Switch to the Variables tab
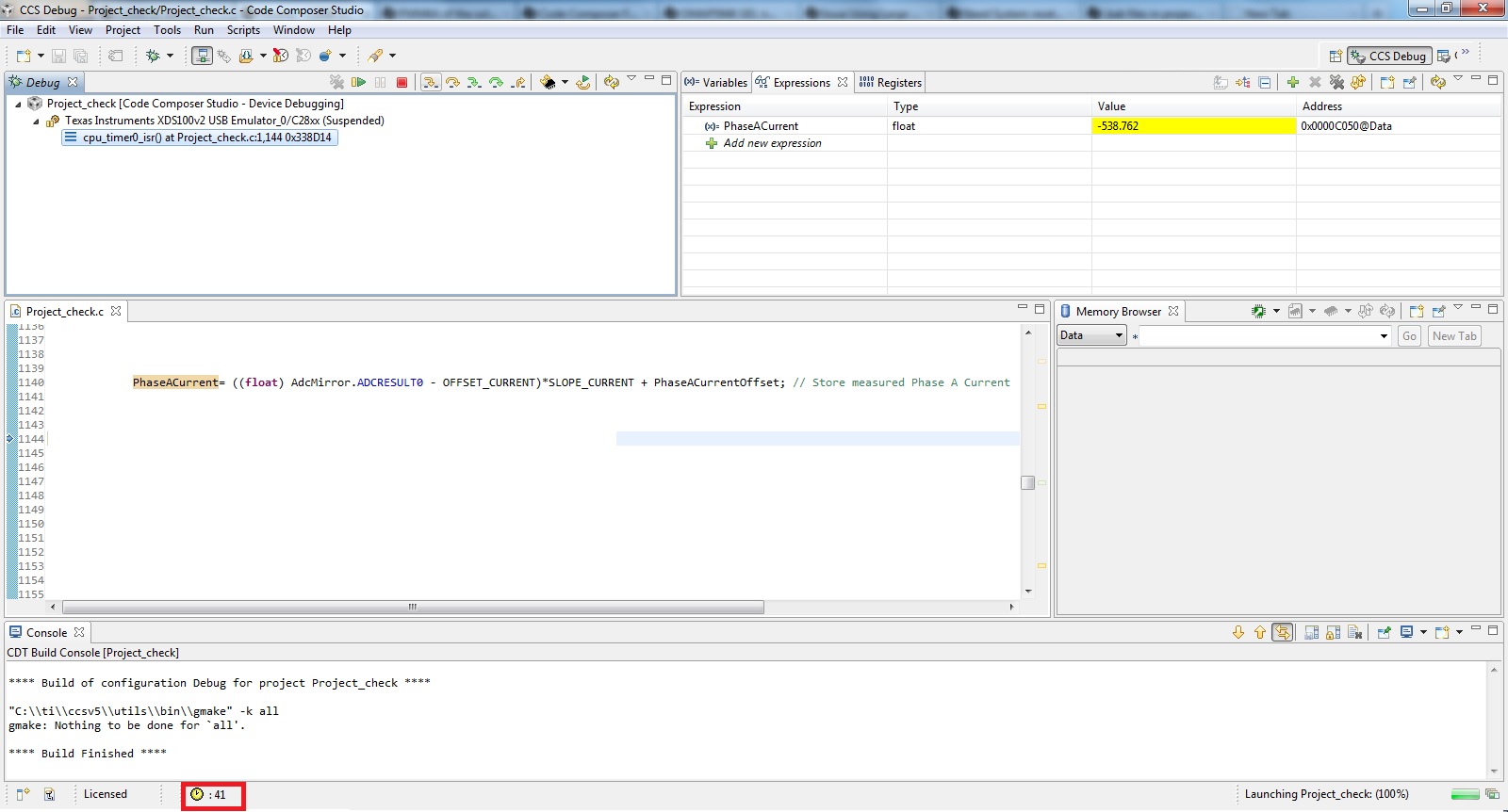Viewport: 1508px width, 812px height. coord(716,83)
